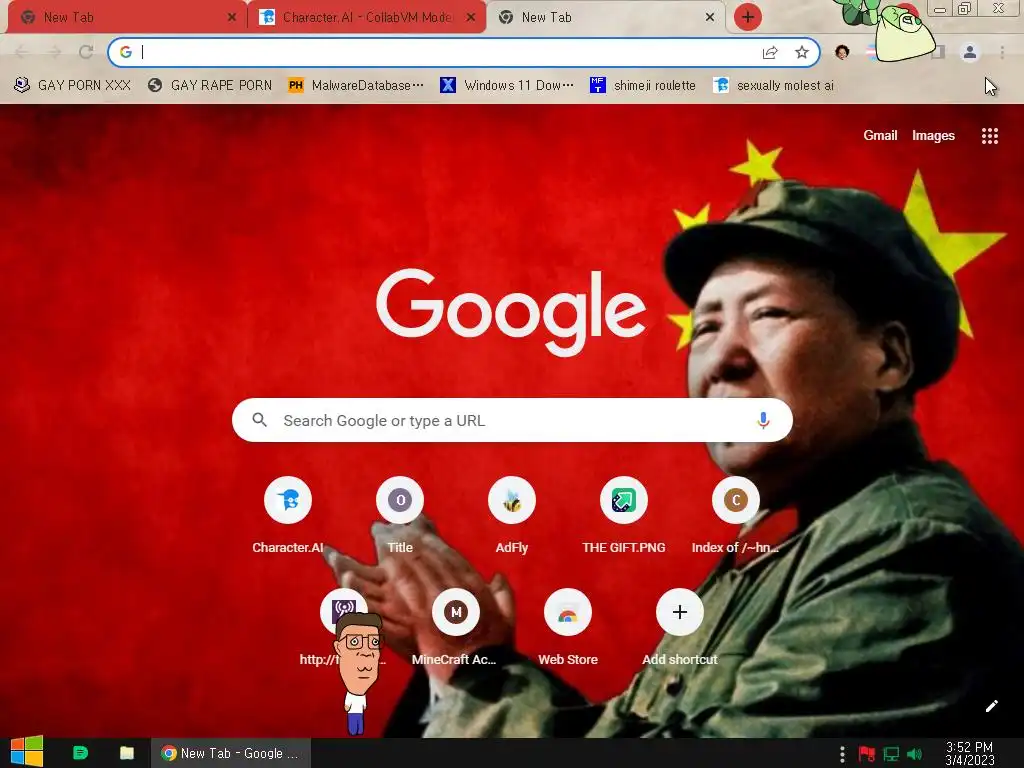
Task: Click the New Tab - Google taskbar button
Action: pyautogui.click(x=231, y=753)
